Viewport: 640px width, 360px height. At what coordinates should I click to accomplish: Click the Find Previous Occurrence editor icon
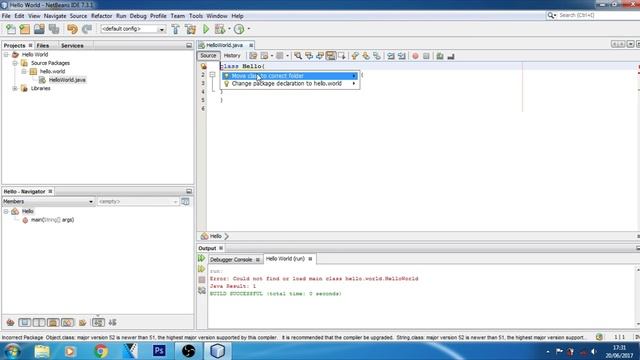(x=309, y=56)
